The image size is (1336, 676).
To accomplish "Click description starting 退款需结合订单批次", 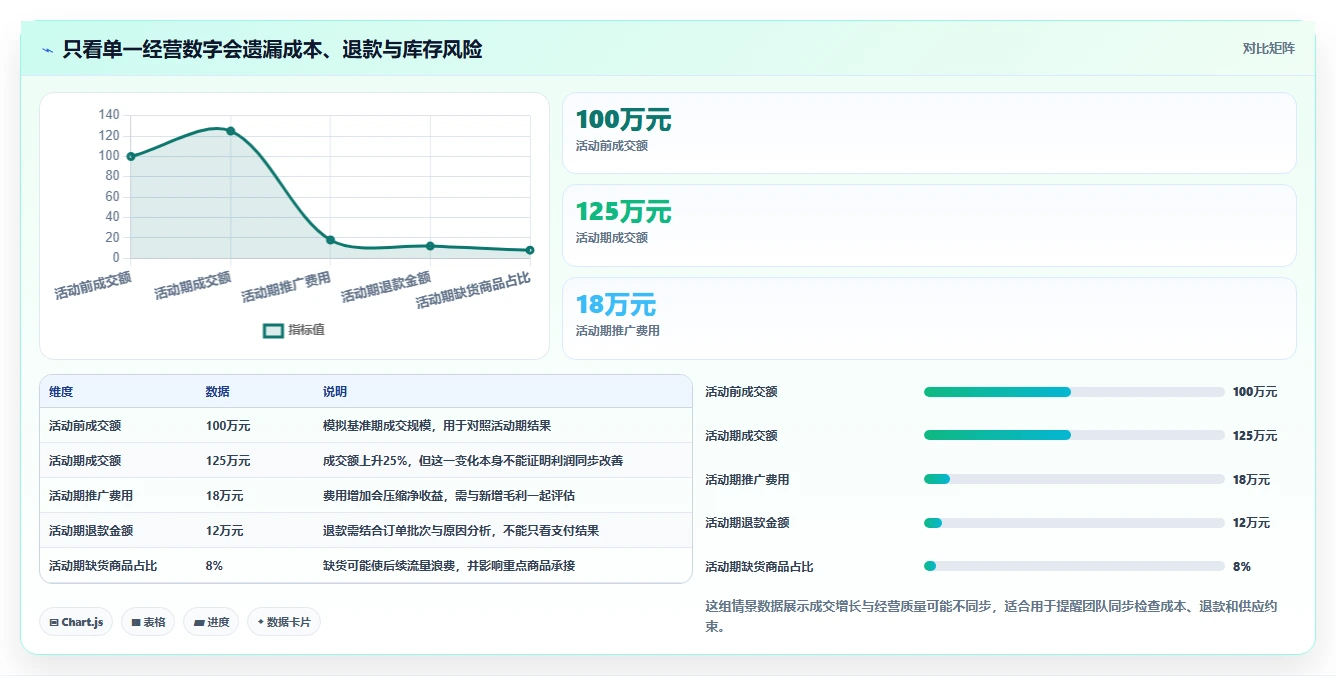I will (x=461, y=530).
